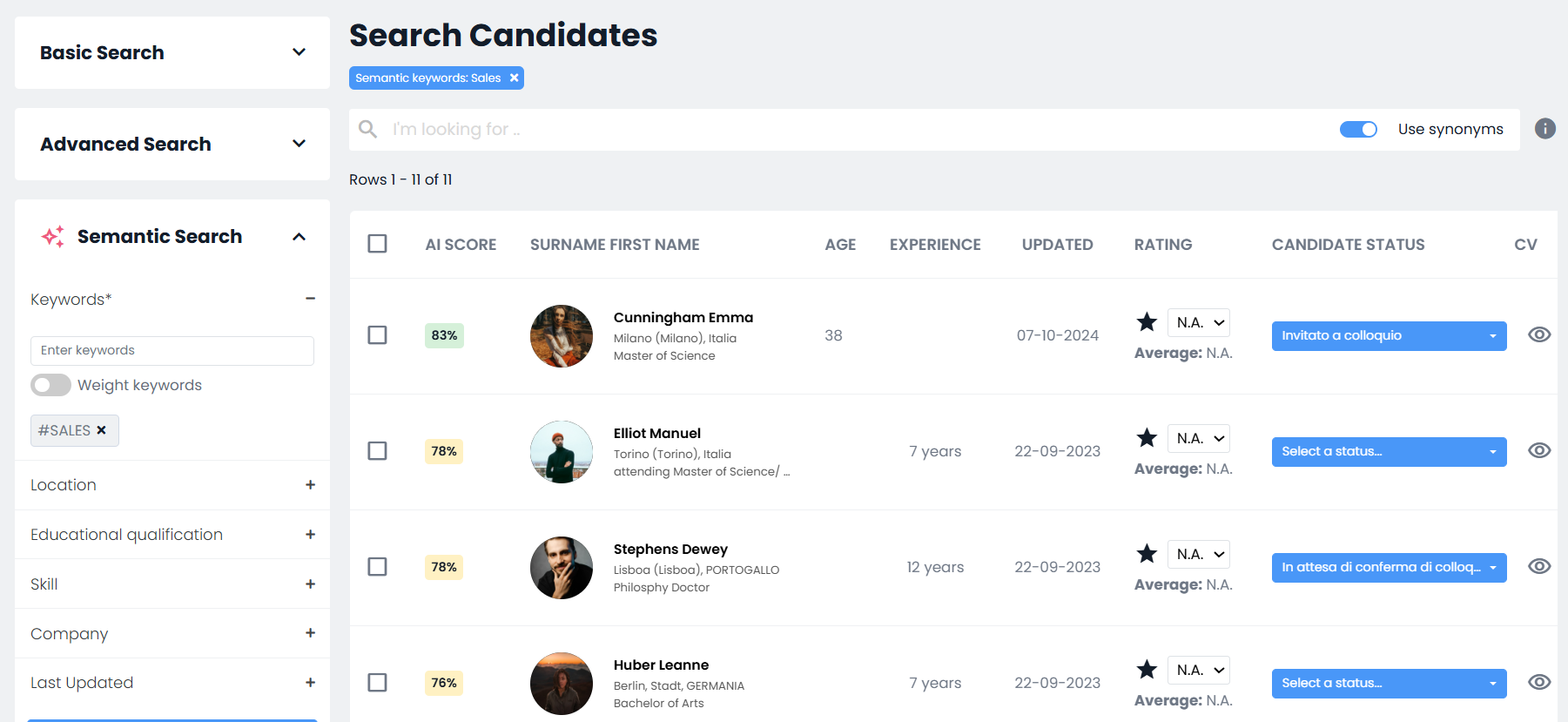This screenshot has width=1568, height=722.
Task: Open Stephens Dewey candidate profile name
Action: click(670, 550)
